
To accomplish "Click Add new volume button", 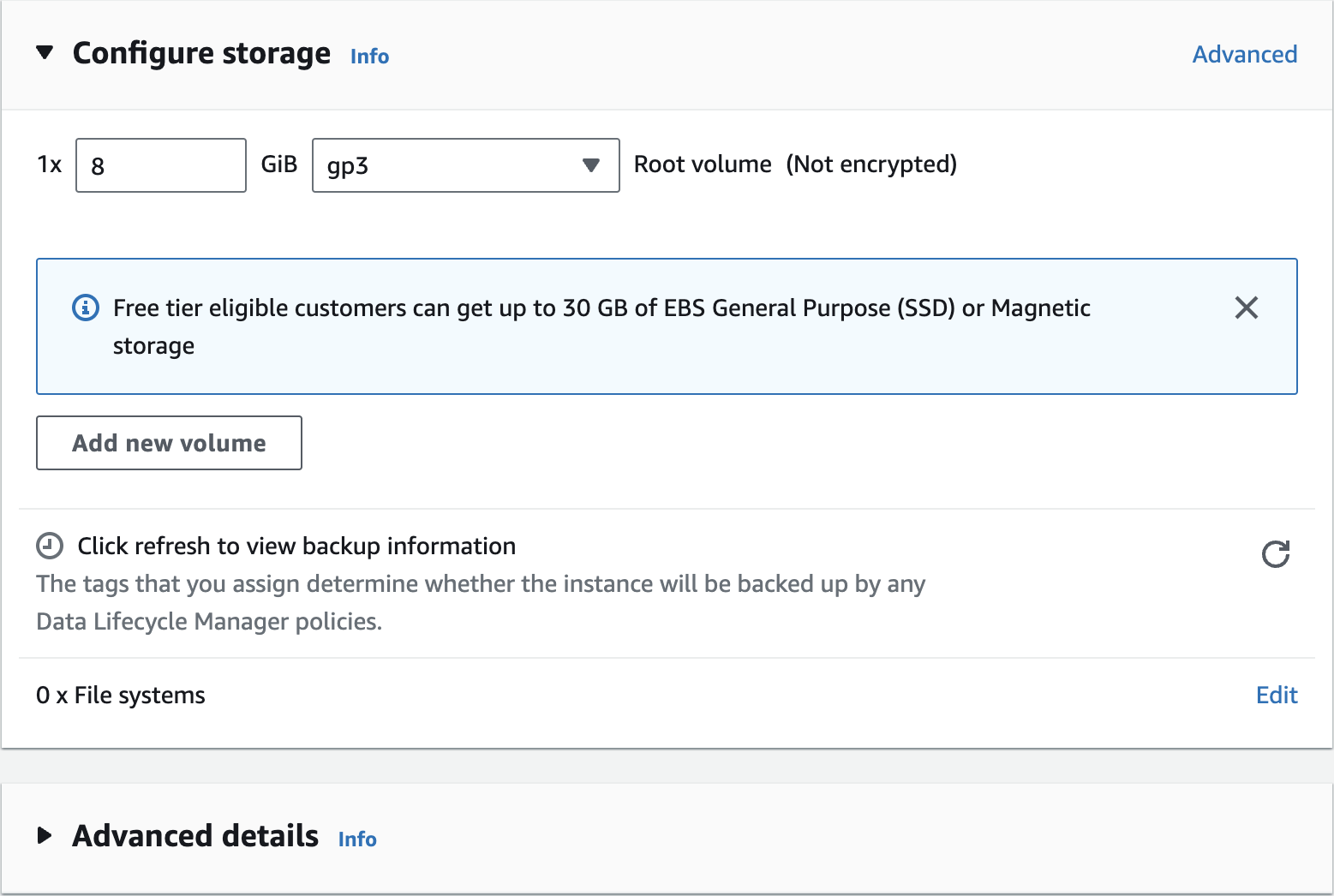I will tap(169, 443).
